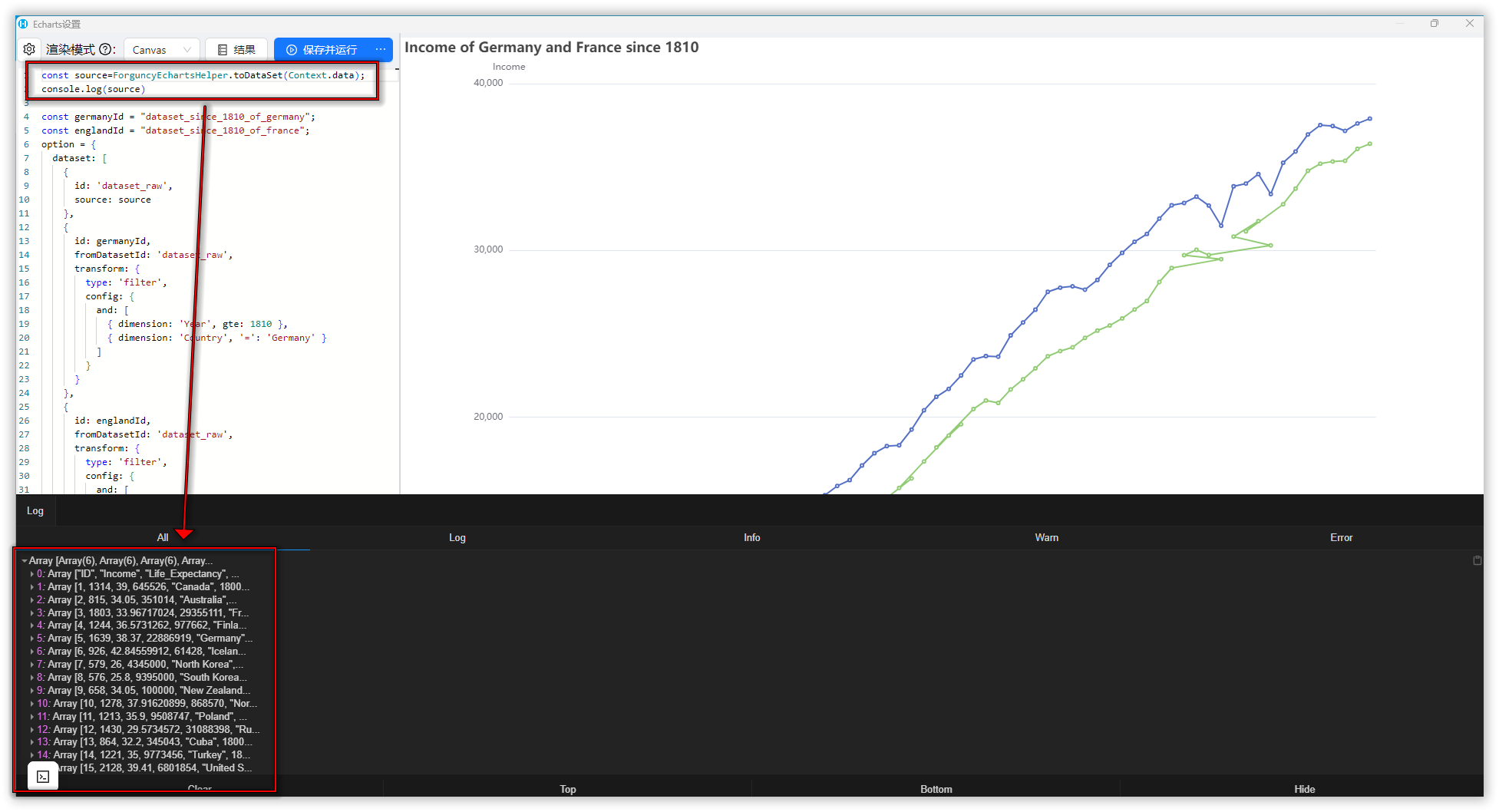Click code line with 'Germany' filter
This screenshot has height=812, width=1499.
[x=216, y=338]
